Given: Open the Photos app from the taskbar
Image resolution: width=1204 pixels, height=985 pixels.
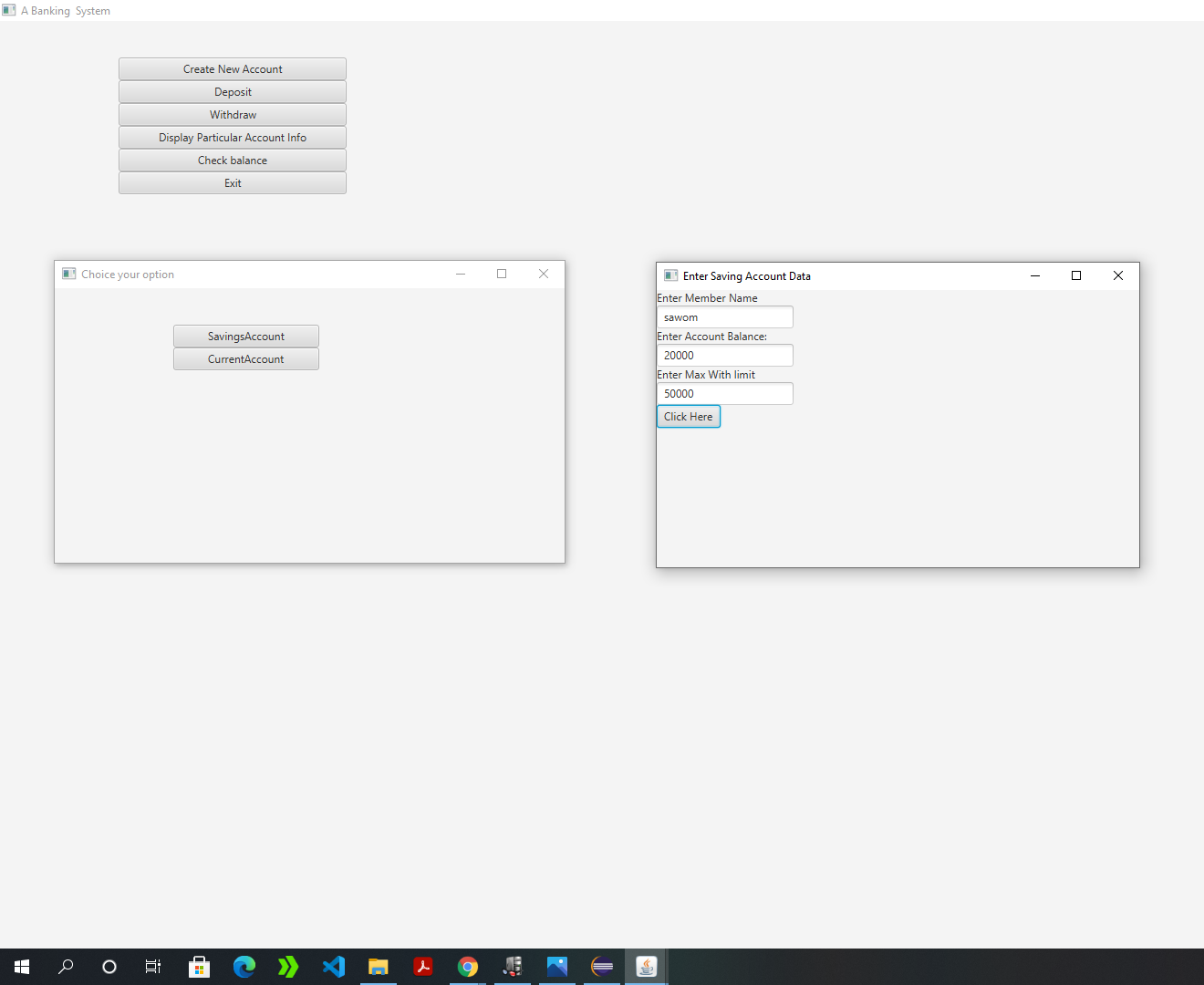Looking at the screenshot, I should (x=557, y=967).
